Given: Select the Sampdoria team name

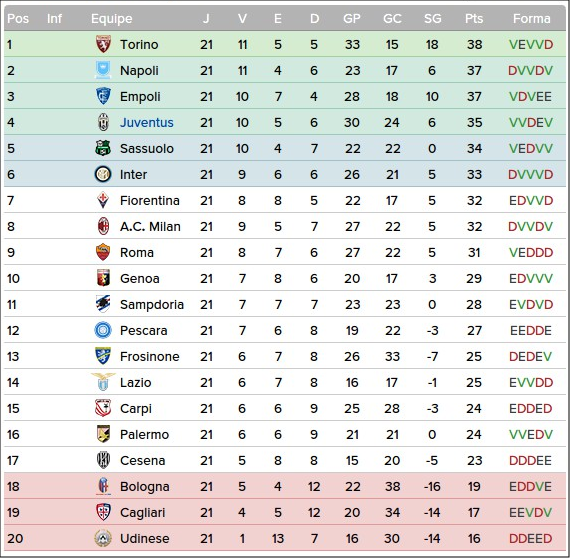Looking at the screenshot, I should point(152,305).
